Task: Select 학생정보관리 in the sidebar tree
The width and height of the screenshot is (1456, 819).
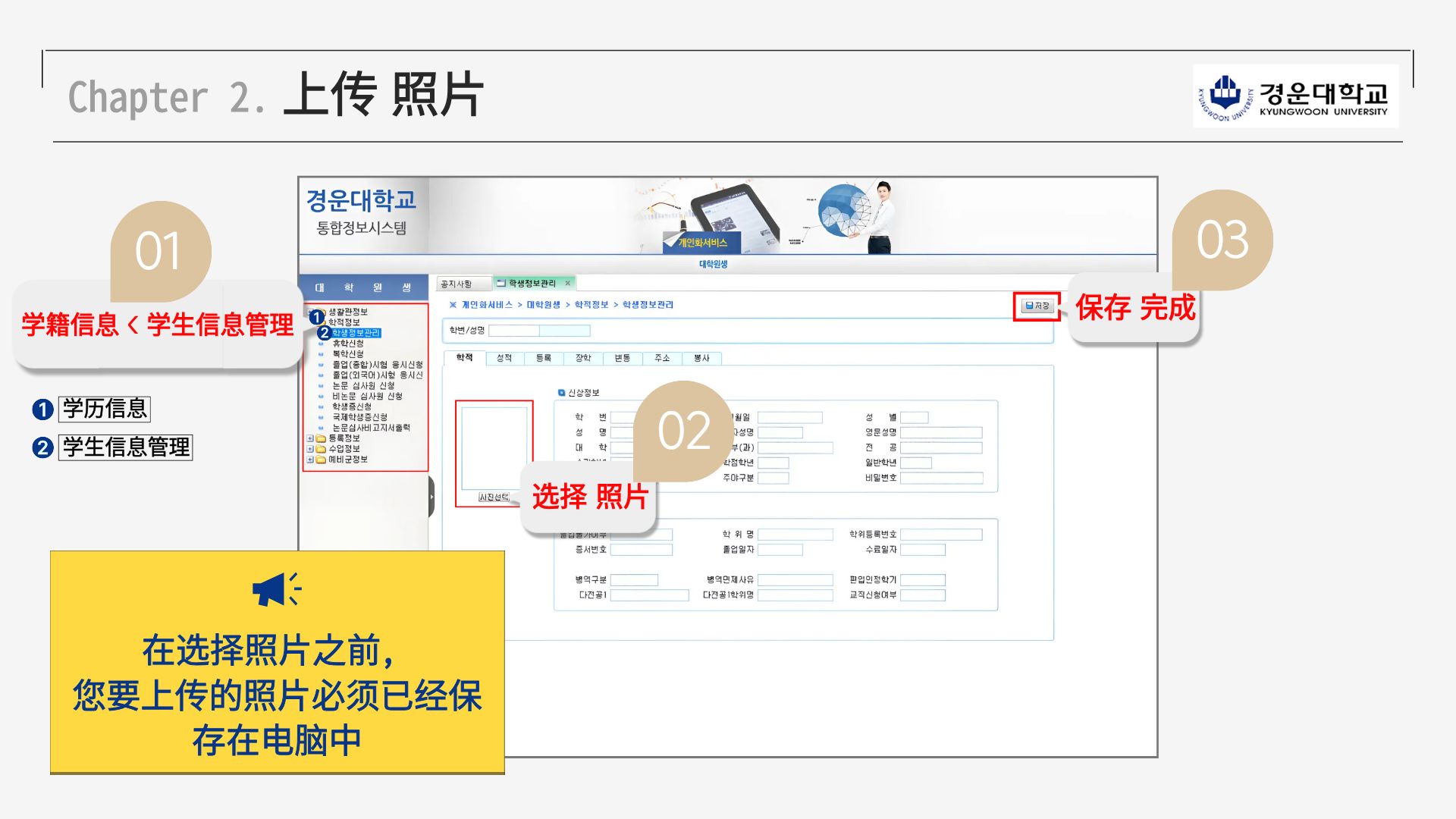Action: pos(356,333)
